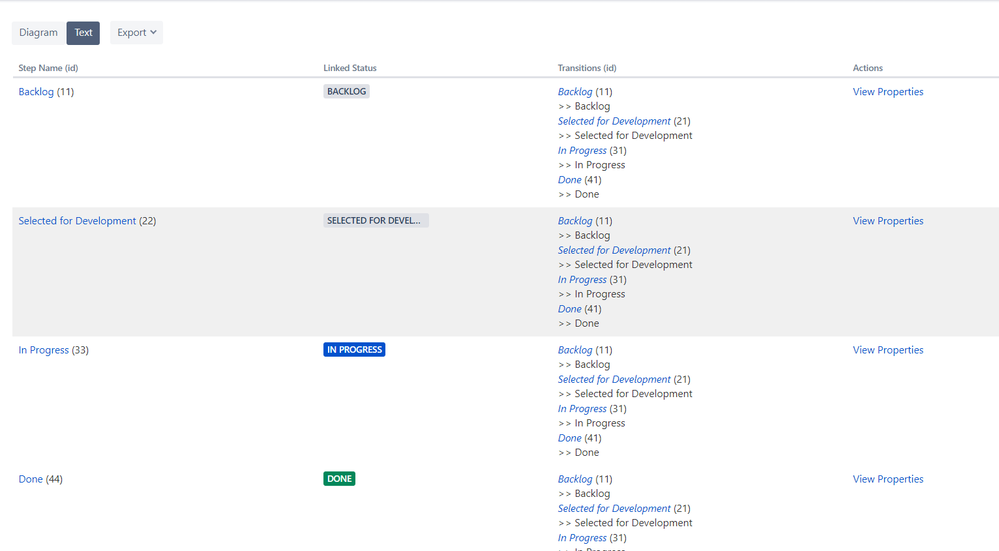Switch to the Diagram view tab
This screenshot has height=551, width=999.
pos(38,32)
